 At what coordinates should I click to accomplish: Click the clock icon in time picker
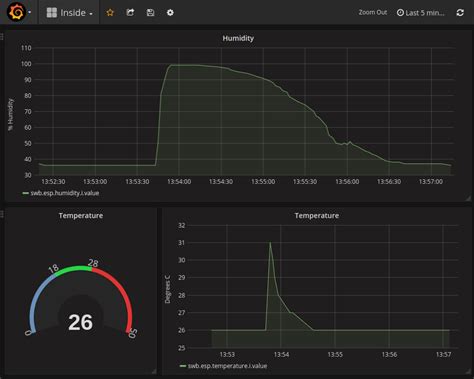coord(400,13)
